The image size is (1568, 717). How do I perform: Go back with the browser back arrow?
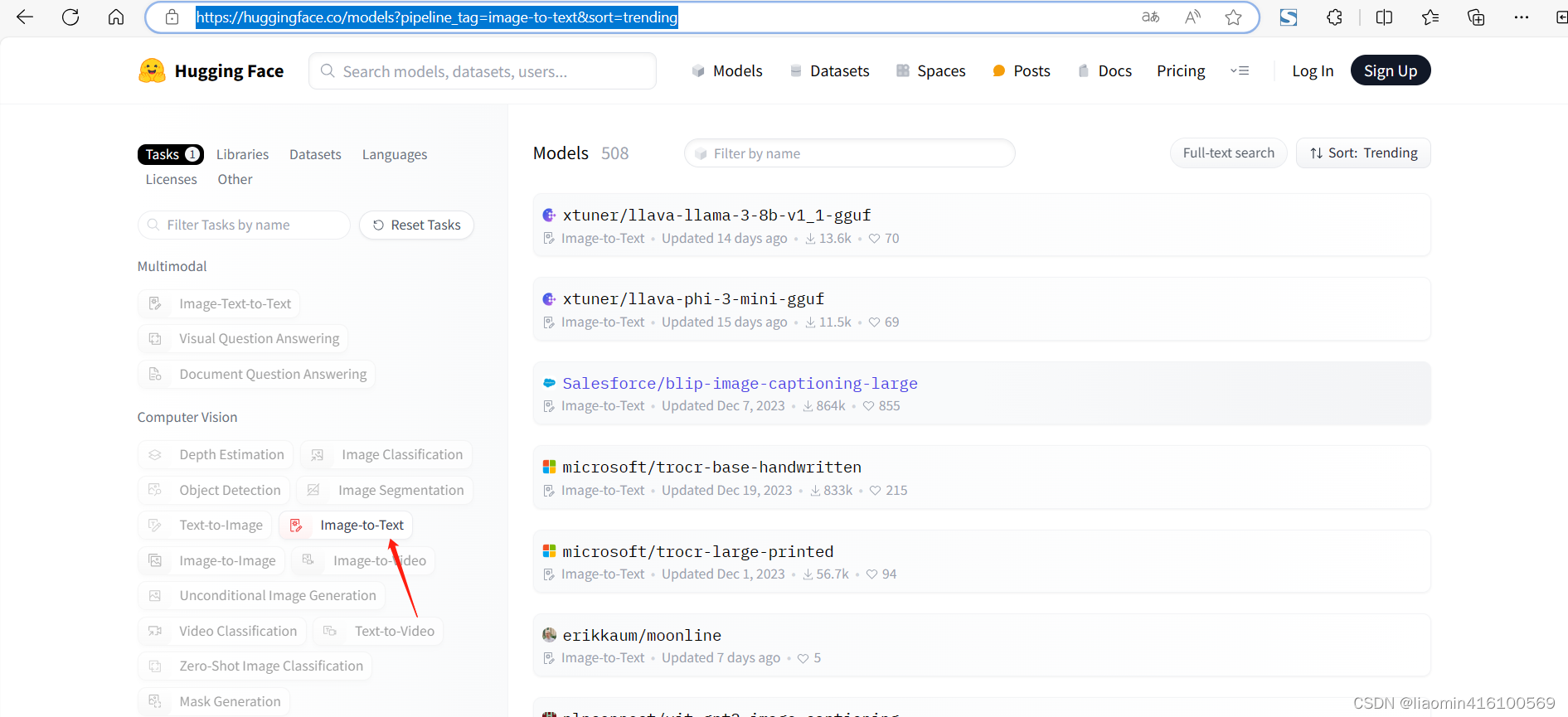25,17
